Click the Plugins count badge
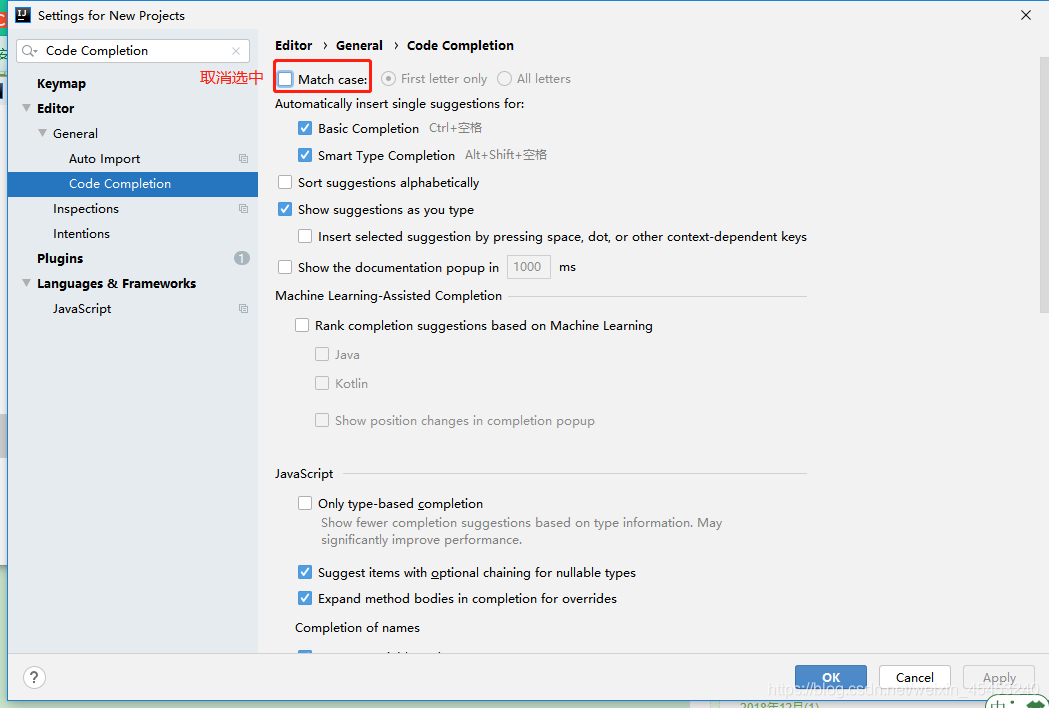1049x708 pixels. click(242, 258)
